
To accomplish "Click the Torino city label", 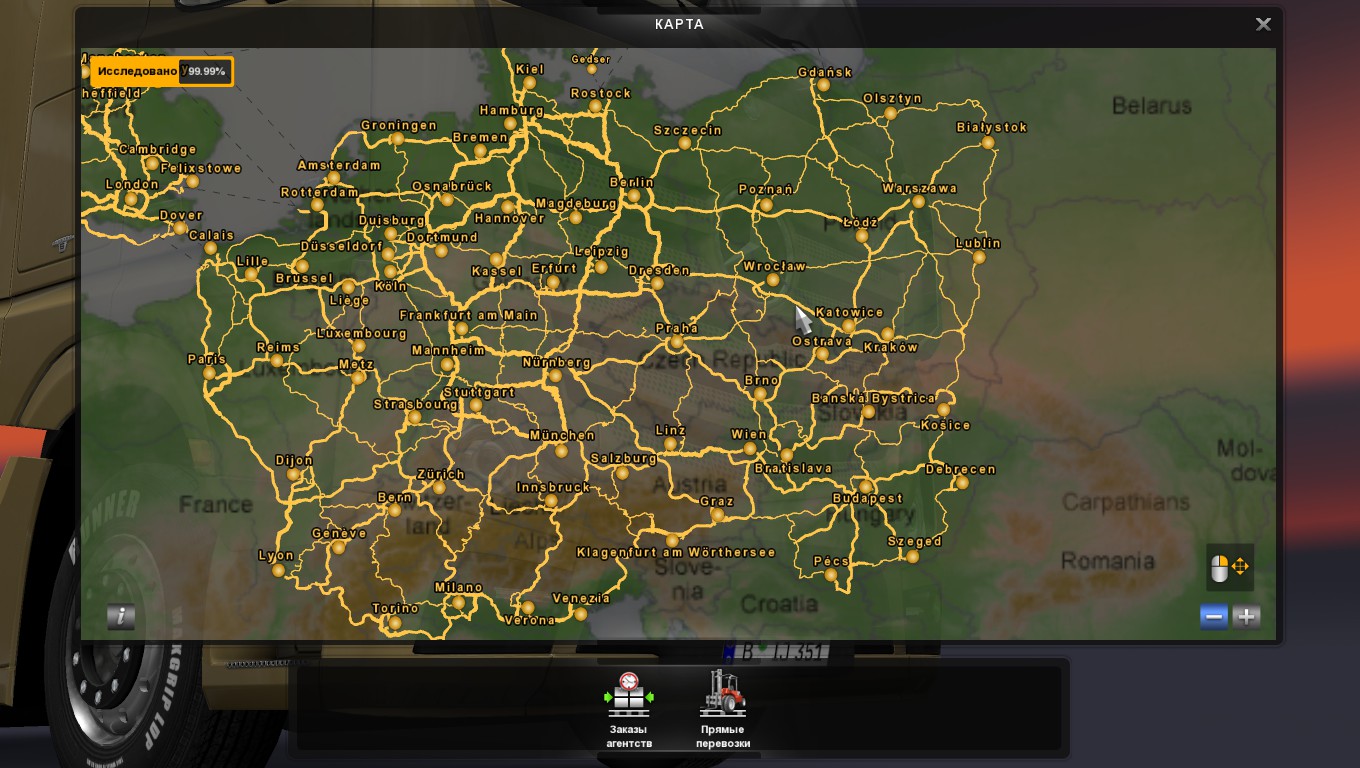I will [x=395, y=609].
